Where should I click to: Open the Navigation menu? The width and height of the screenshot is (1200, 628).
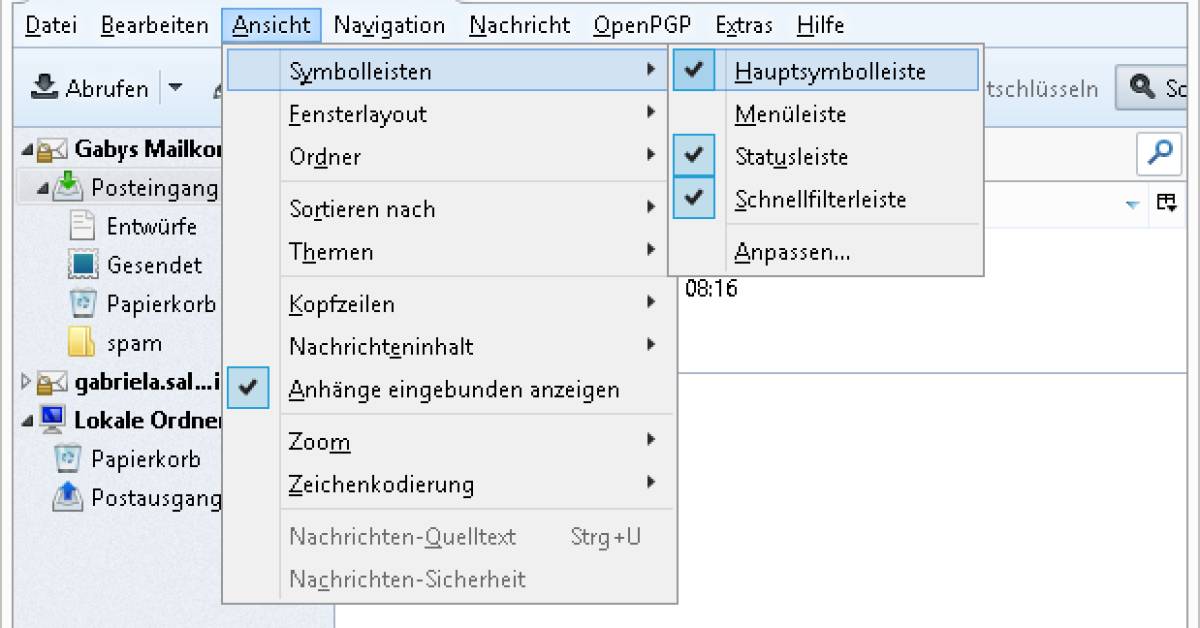390,25
